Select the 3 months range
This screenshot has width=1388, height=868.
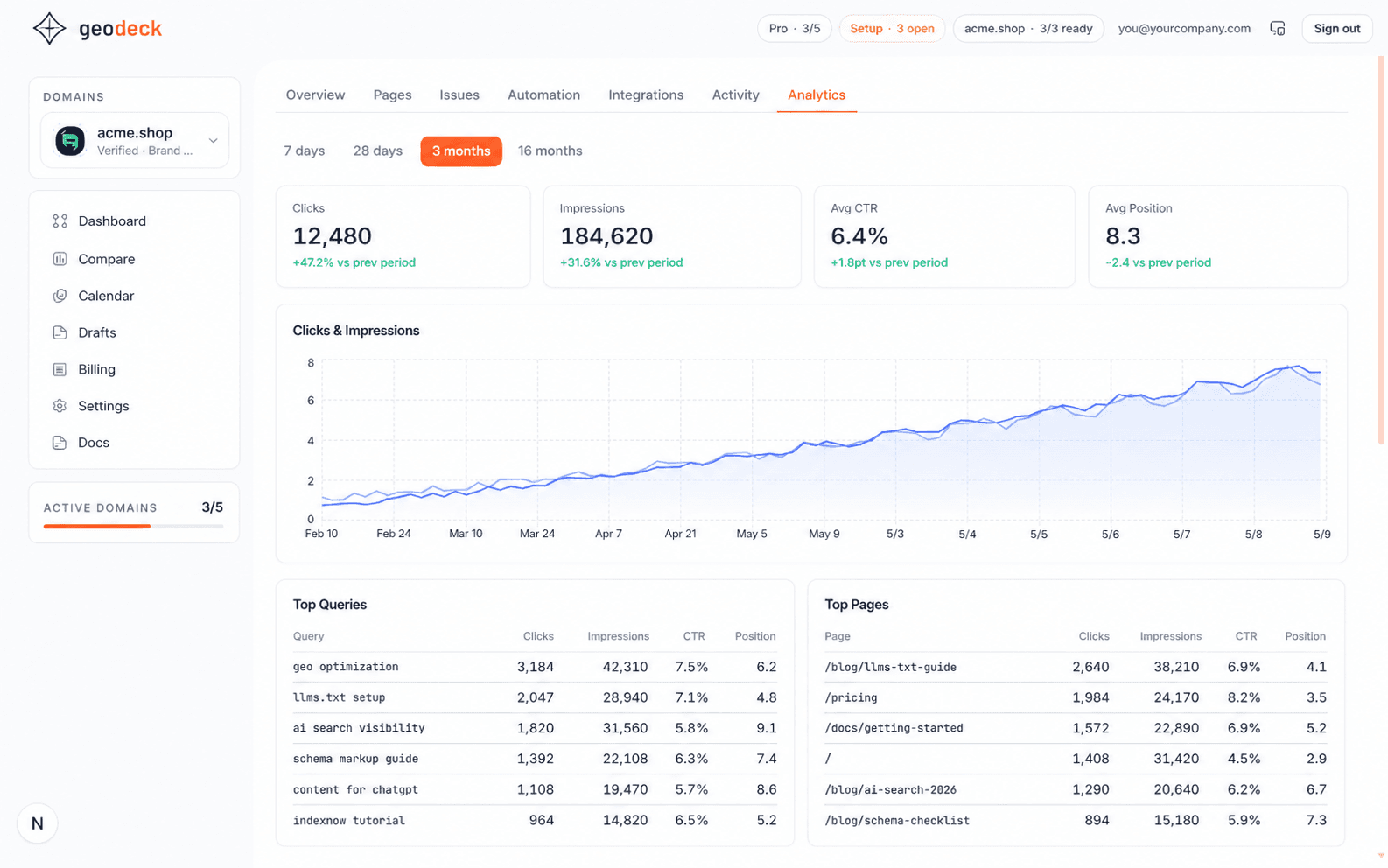[461, 151]
